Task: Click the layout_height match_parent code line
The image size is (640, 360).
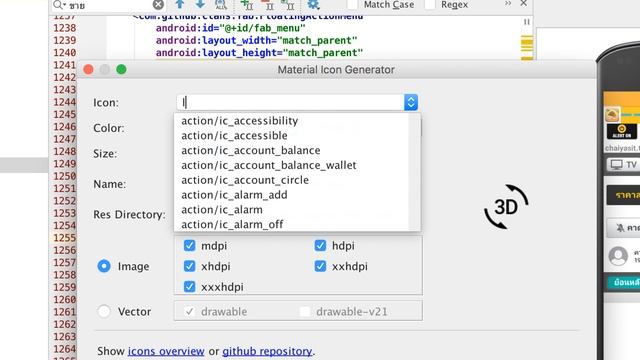Action: tap(259, 53)
